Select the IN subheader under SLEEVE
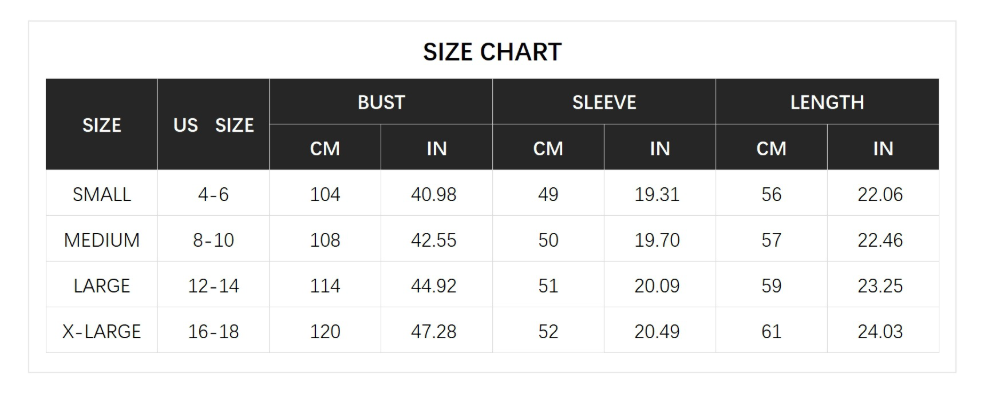 [x=660, y=148]
